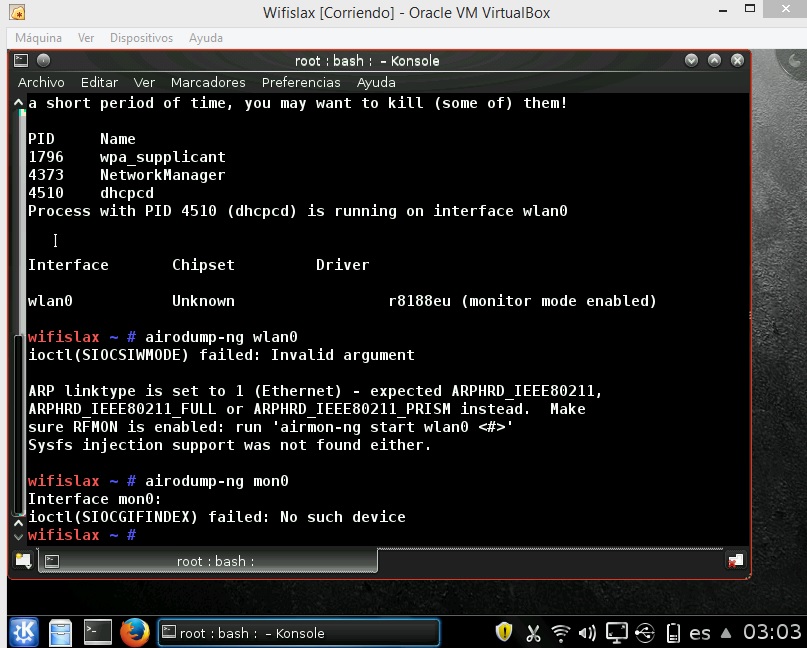Click the last empty 'wifislax ~ #' prompt
Screen dimensions: 807x648
[x=82, y=535]
